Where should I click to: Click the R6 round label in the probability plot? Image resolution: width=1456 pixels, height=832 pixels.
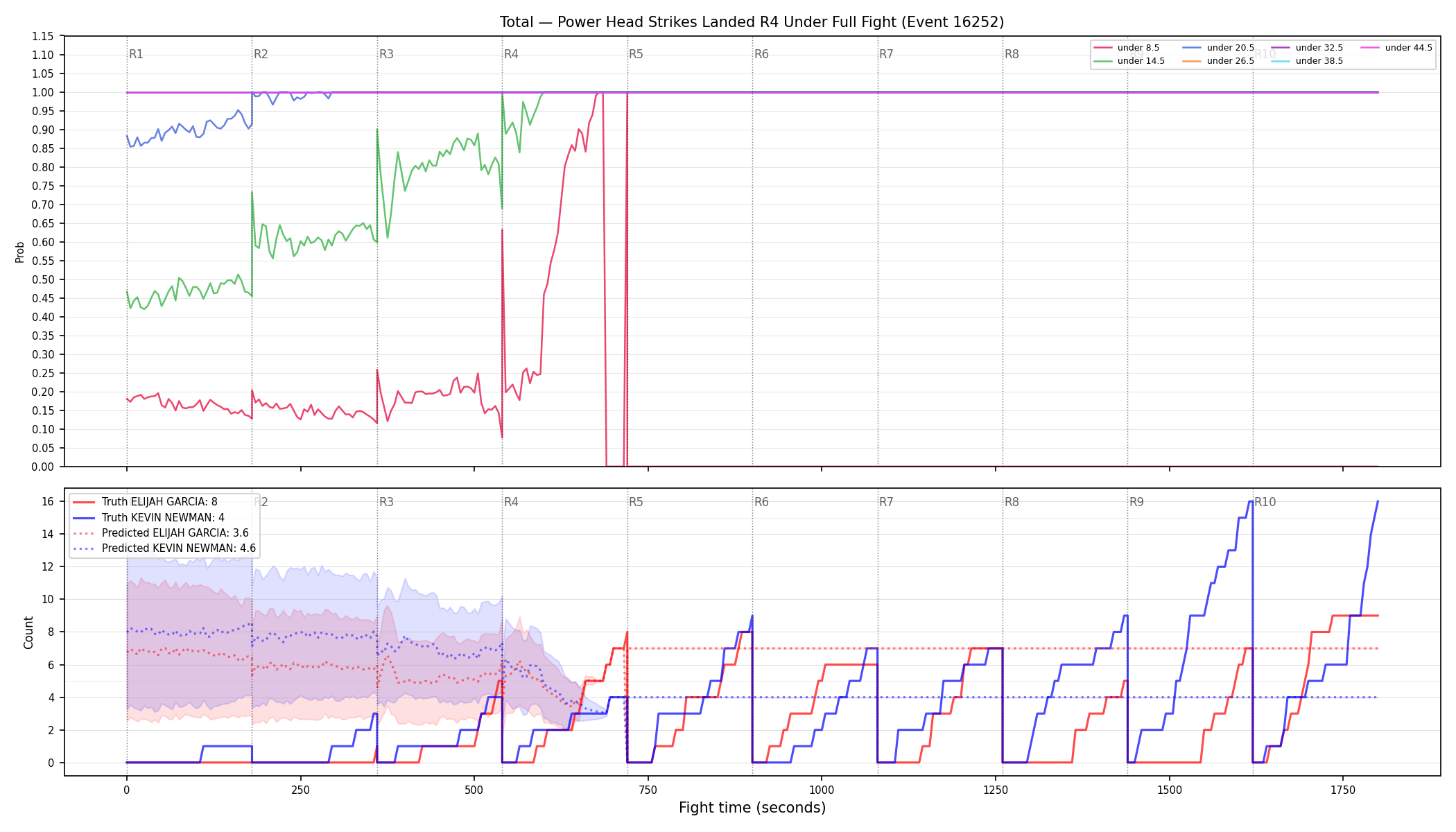[x=761, y=54]
